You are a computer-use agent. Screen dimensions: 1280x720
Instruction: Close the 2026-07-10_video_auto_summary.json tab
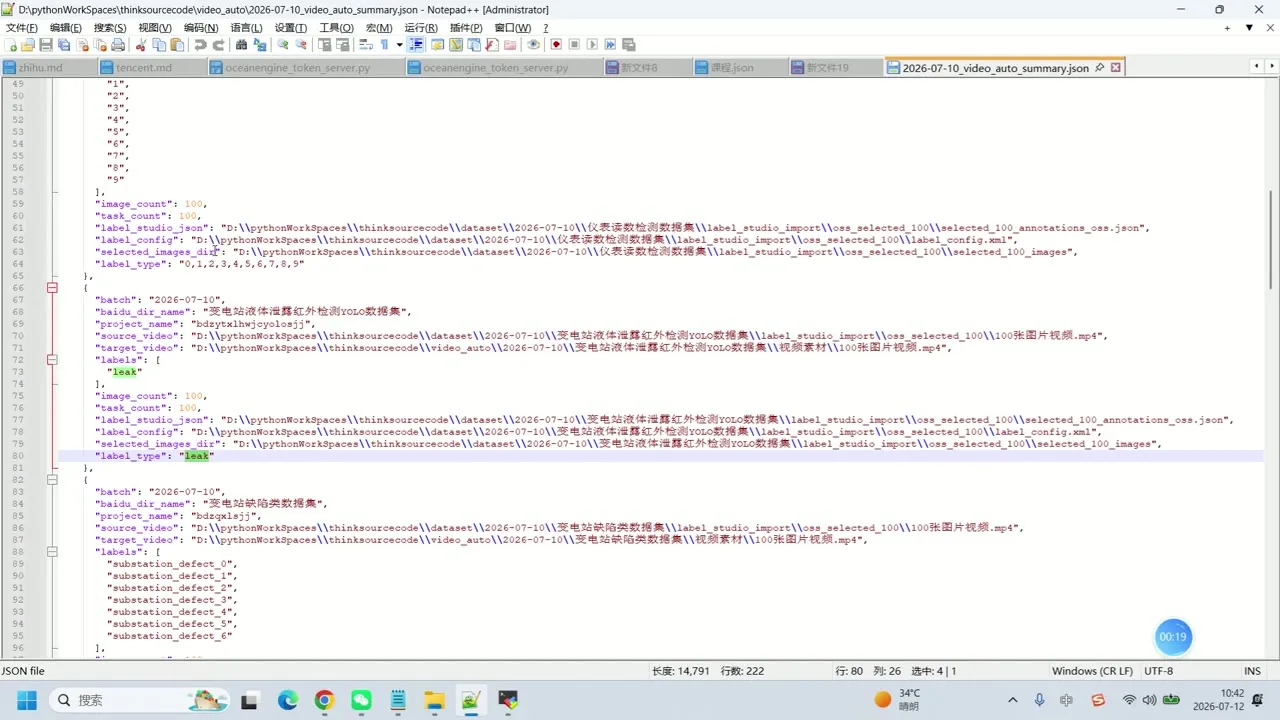pos(1116,68)
